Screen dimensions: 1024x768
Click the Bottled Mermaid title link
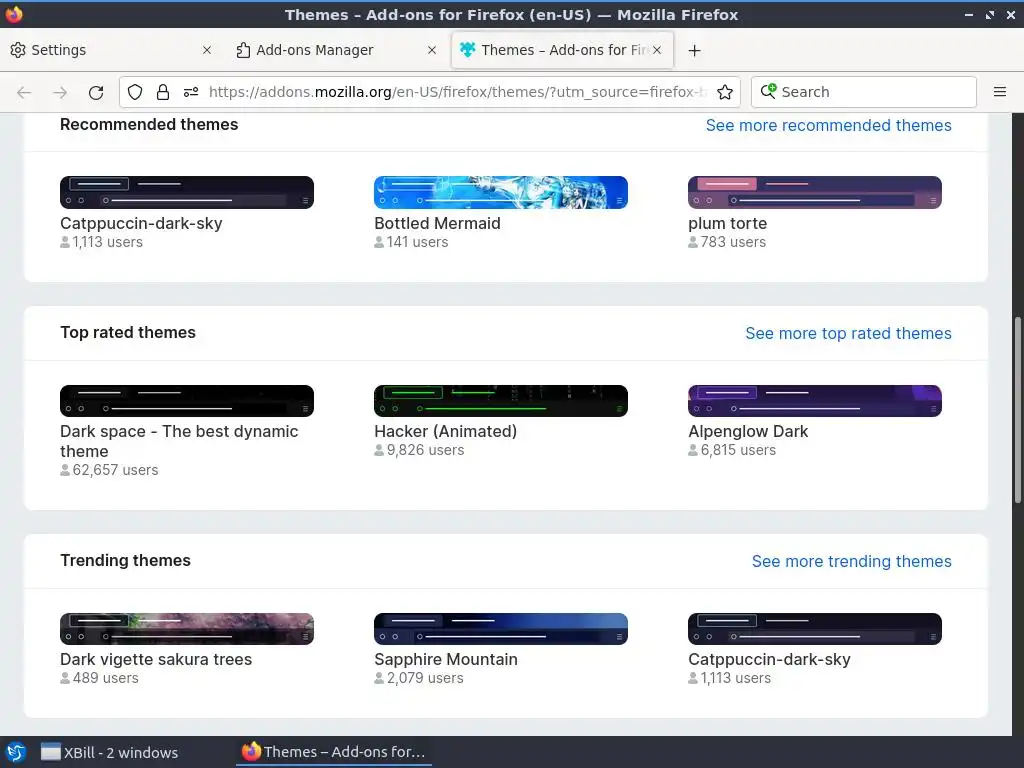tap(438, 223)
